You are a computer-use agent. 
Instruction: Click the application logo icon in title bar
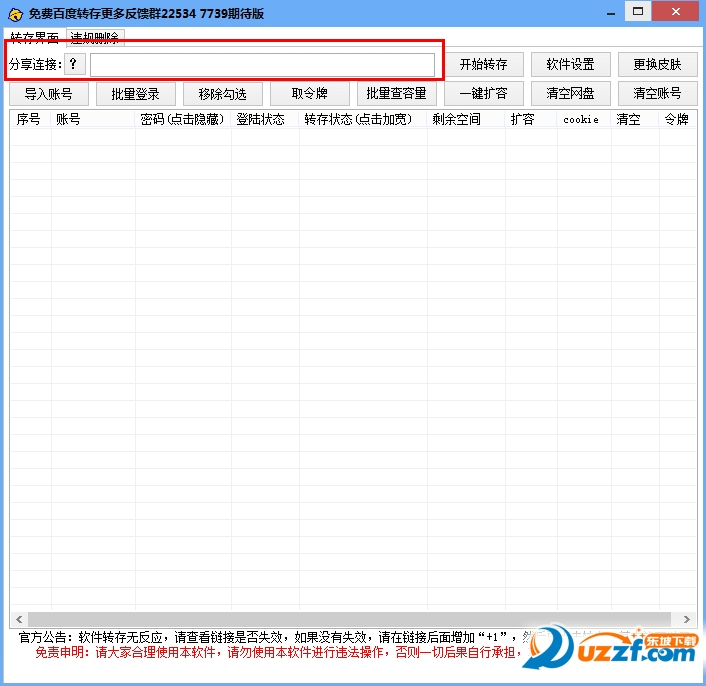(15, 14)
